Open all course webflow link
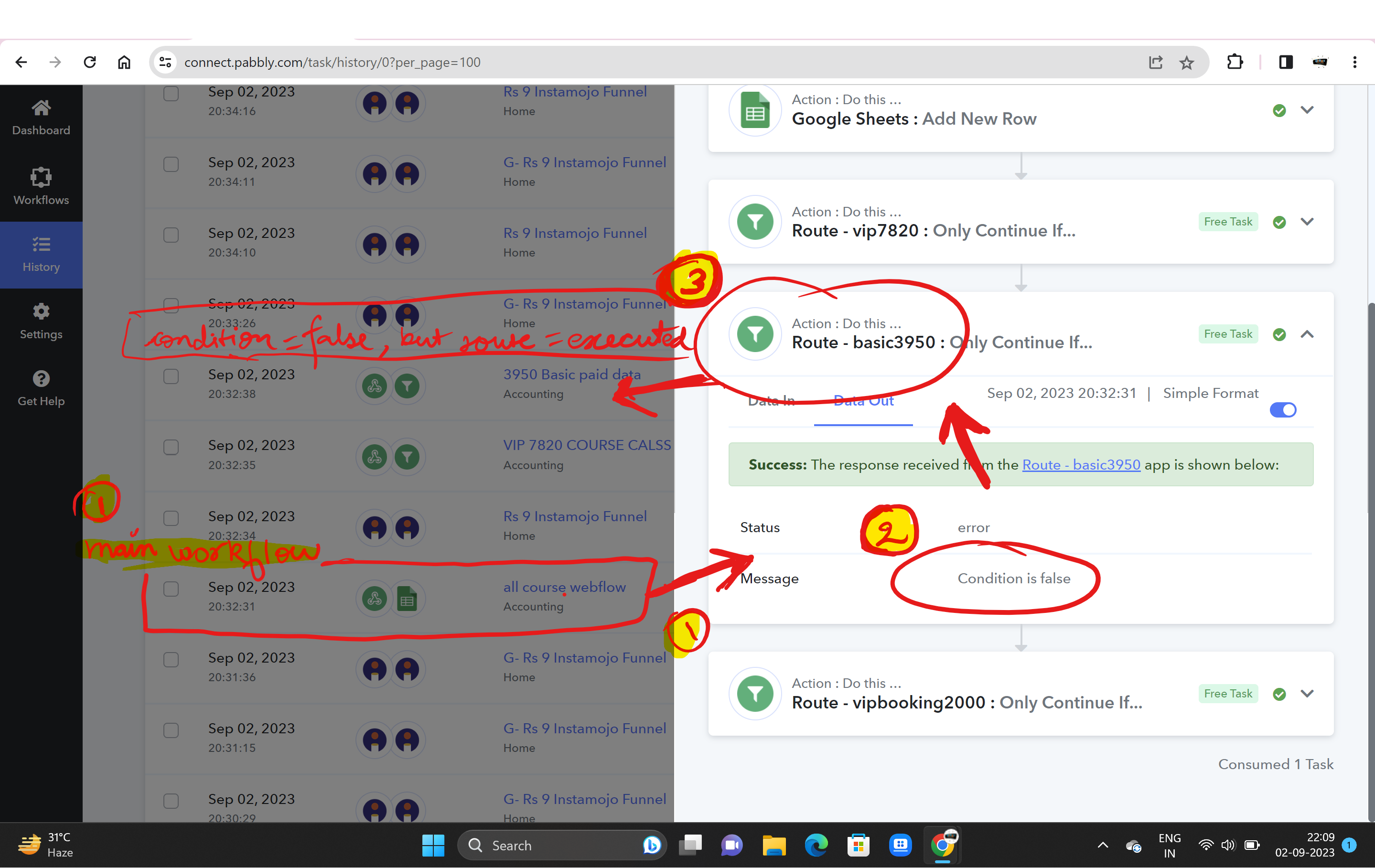 point(564,588)
